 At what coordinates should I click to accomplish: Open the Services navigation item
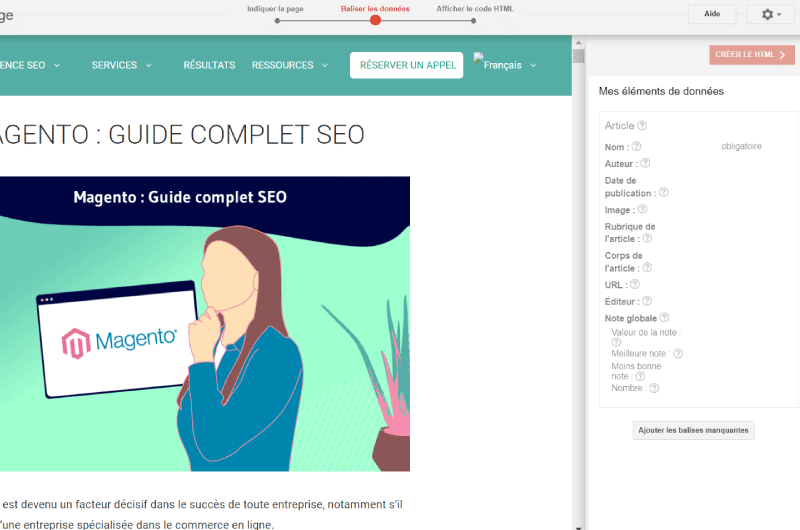(x=114, y=65)
